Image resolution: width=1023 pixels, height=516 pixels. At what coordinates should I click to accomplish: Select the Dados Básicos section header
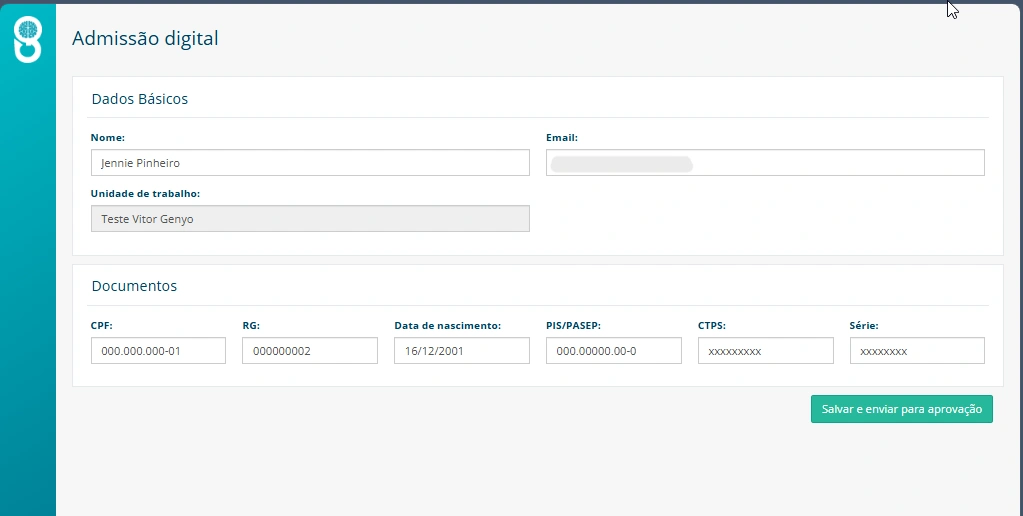[140, 99]
